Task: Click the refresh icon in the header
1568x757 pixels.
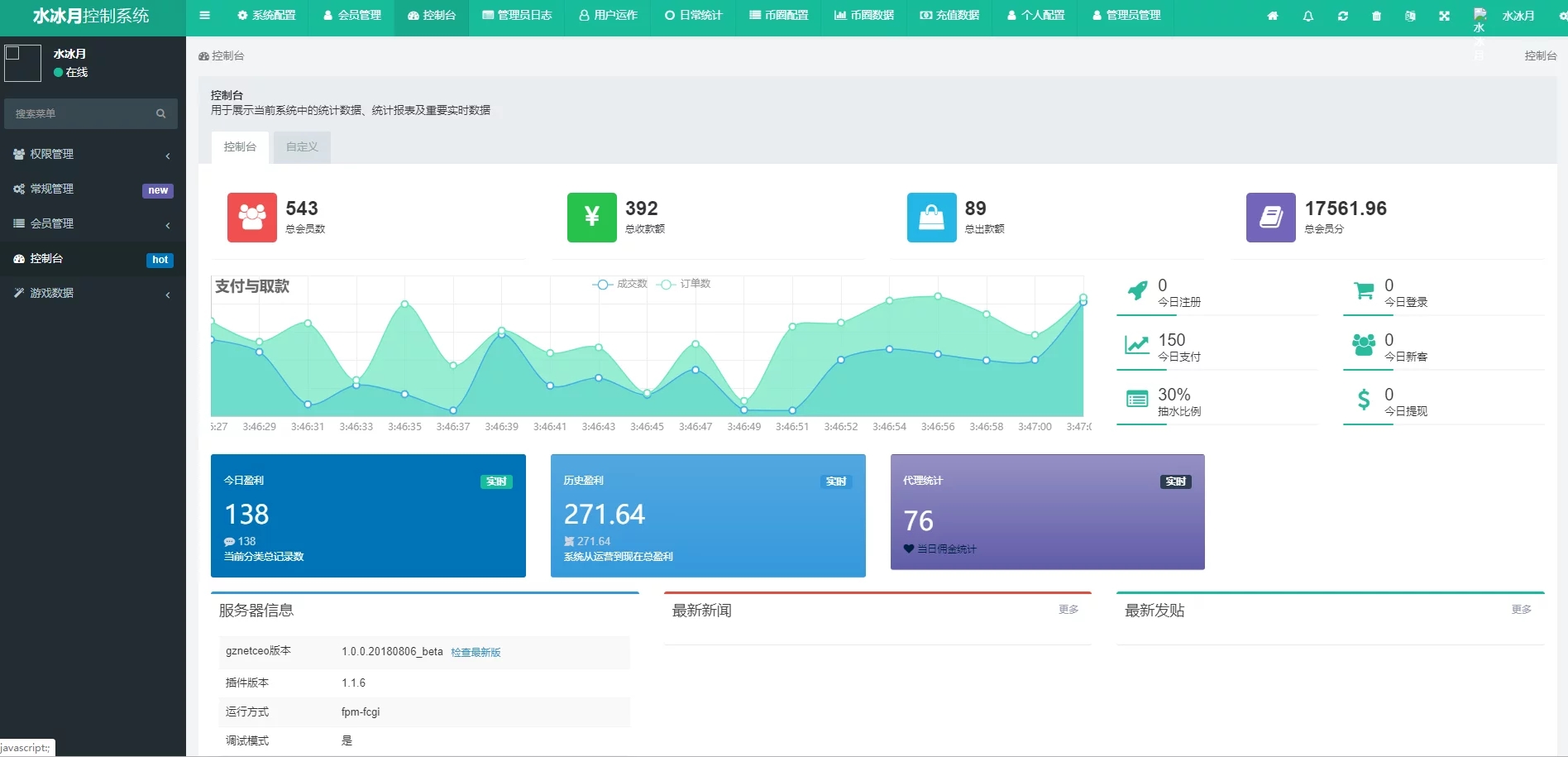Action: 1342,16
